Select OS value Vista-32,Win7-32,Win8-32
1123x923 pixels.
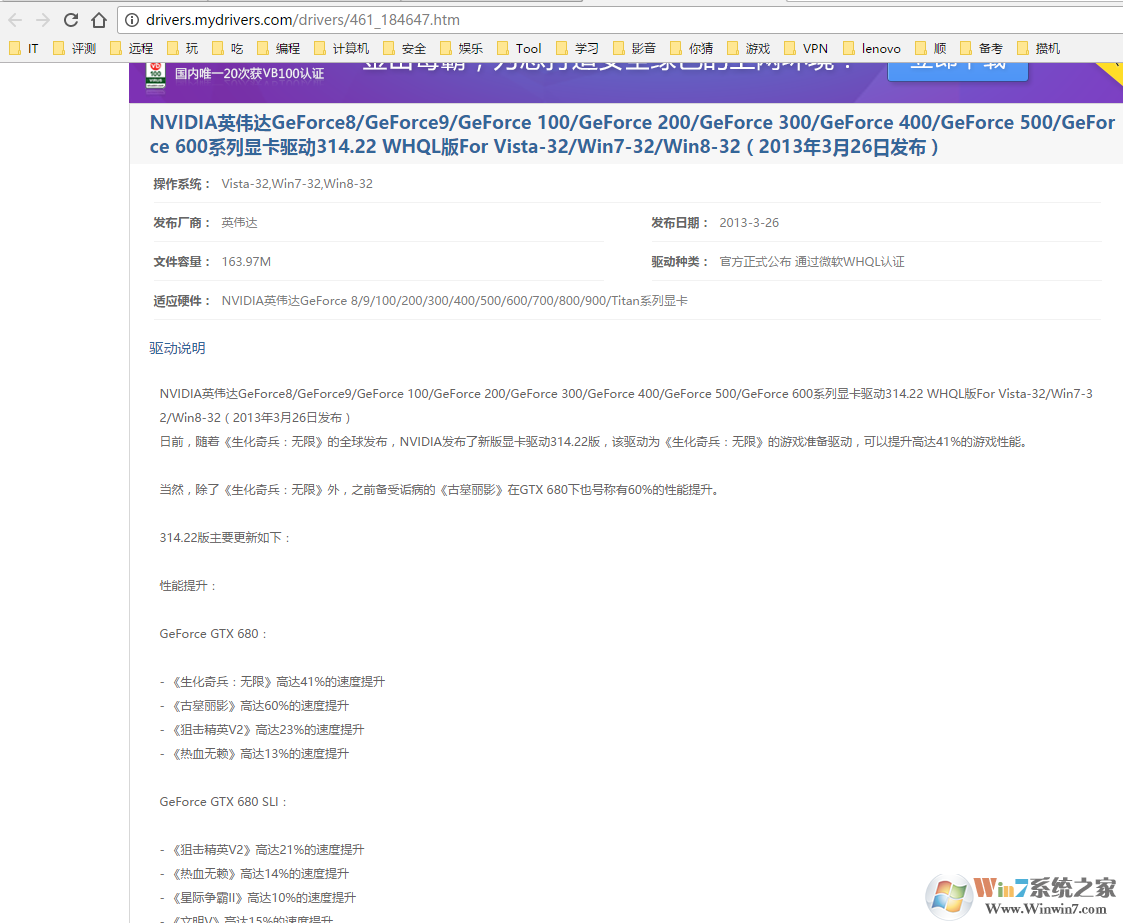[x=297, y=184]
